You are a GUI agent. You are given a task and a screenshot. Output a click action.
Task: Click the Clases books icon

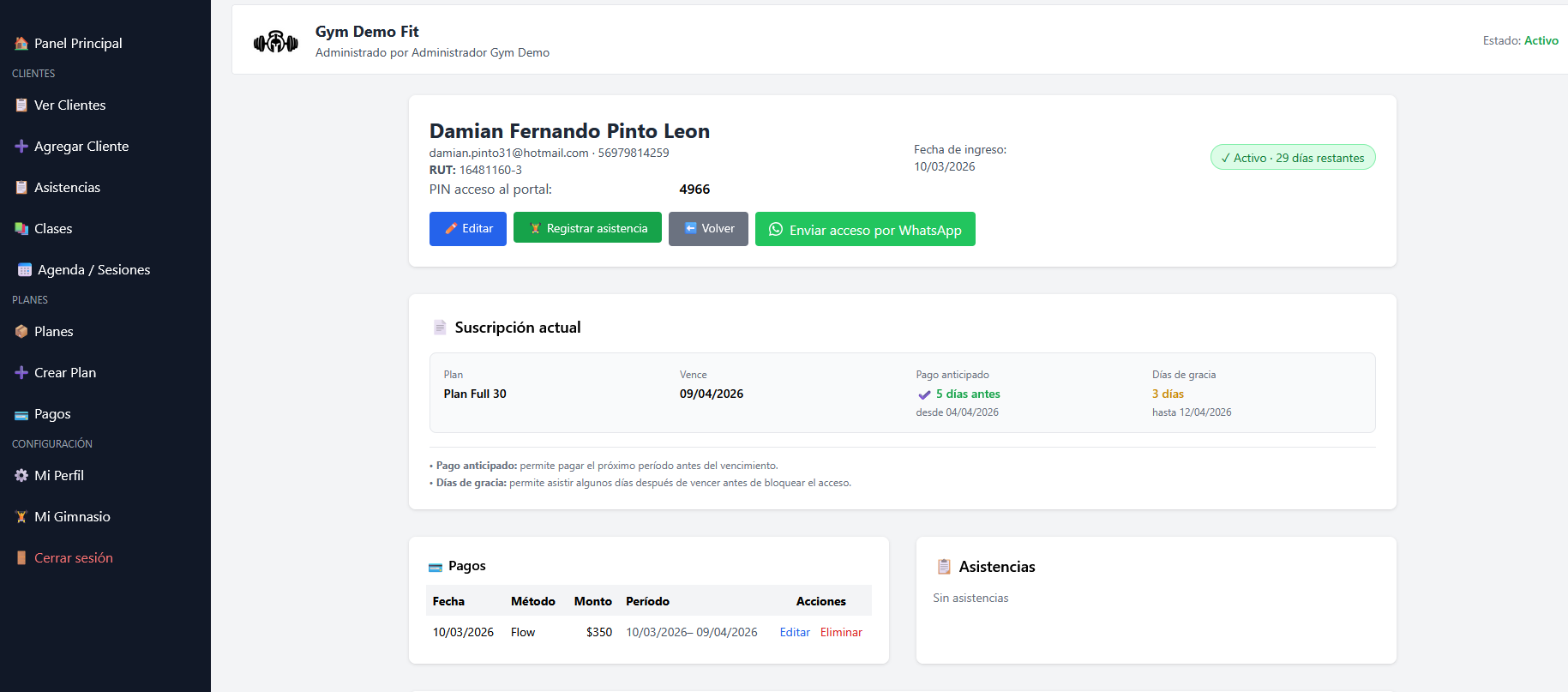(x=21, y=229)
